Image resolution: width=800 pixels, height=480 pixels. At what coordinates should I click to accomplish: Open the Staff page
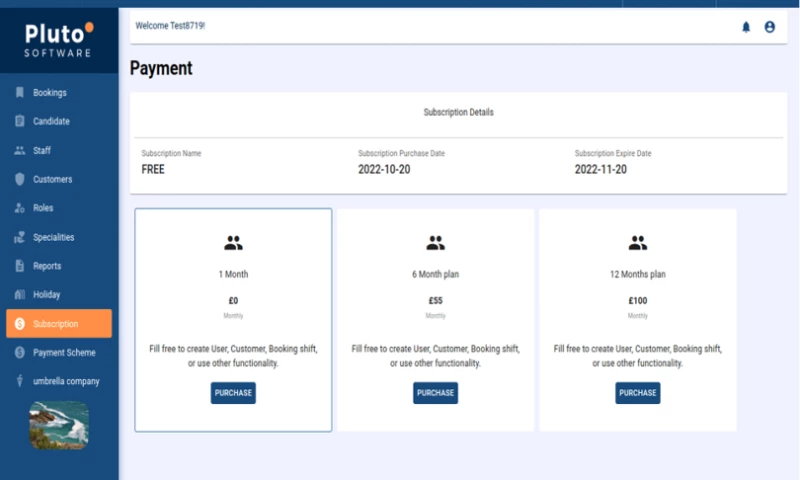point(59,150)
